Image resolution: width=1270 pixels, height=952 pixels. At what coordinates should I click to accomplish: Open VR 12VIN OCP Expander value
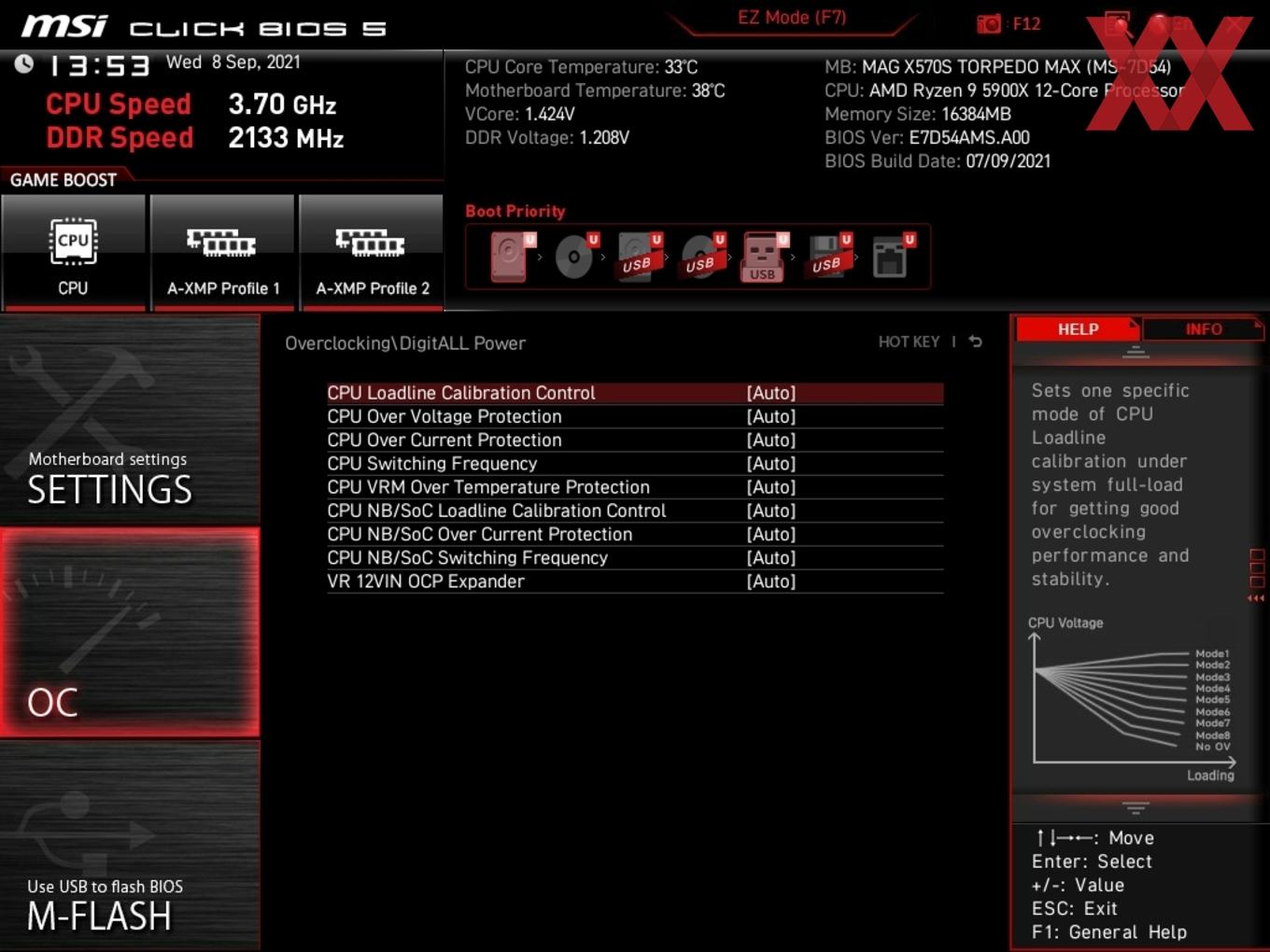coord(771,581)
